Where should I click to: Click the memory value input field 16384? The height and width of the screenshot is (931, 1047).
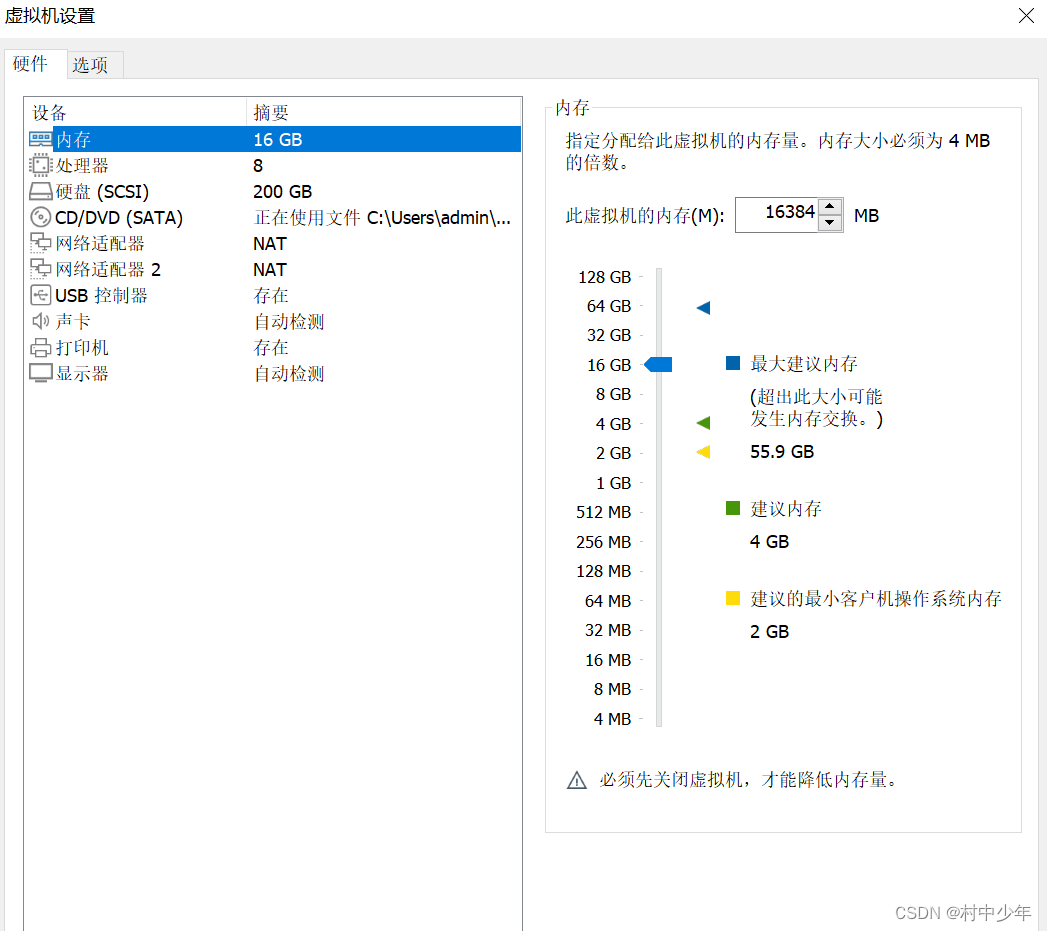tap(777, 215)
